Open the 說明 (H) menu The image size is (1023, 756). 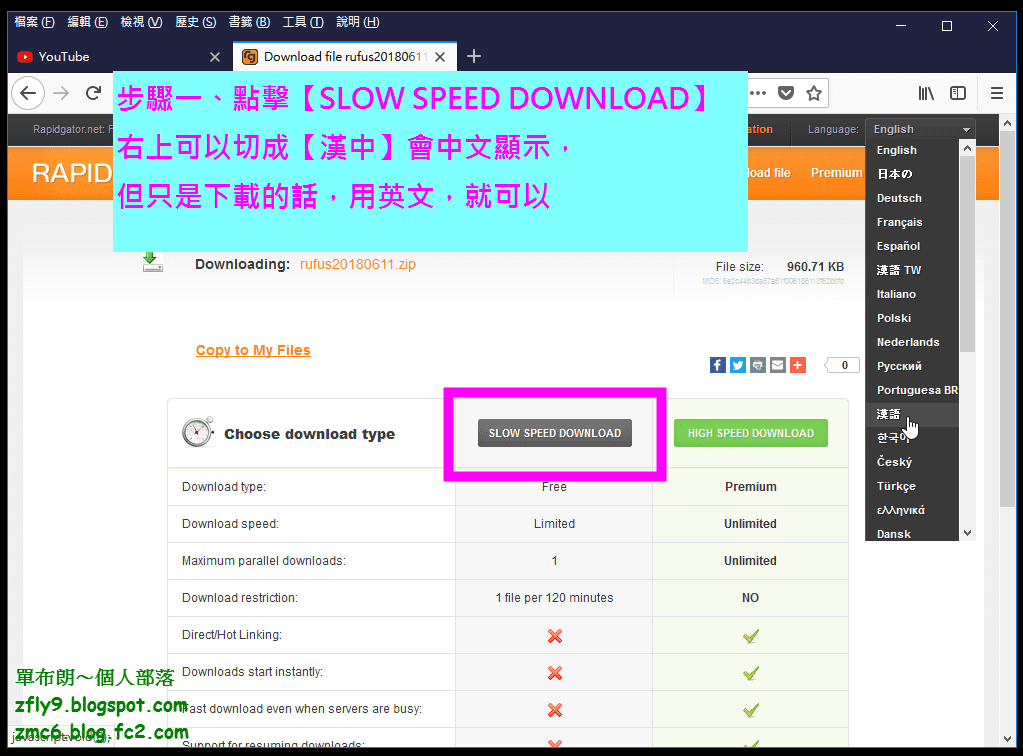point(358,22)
